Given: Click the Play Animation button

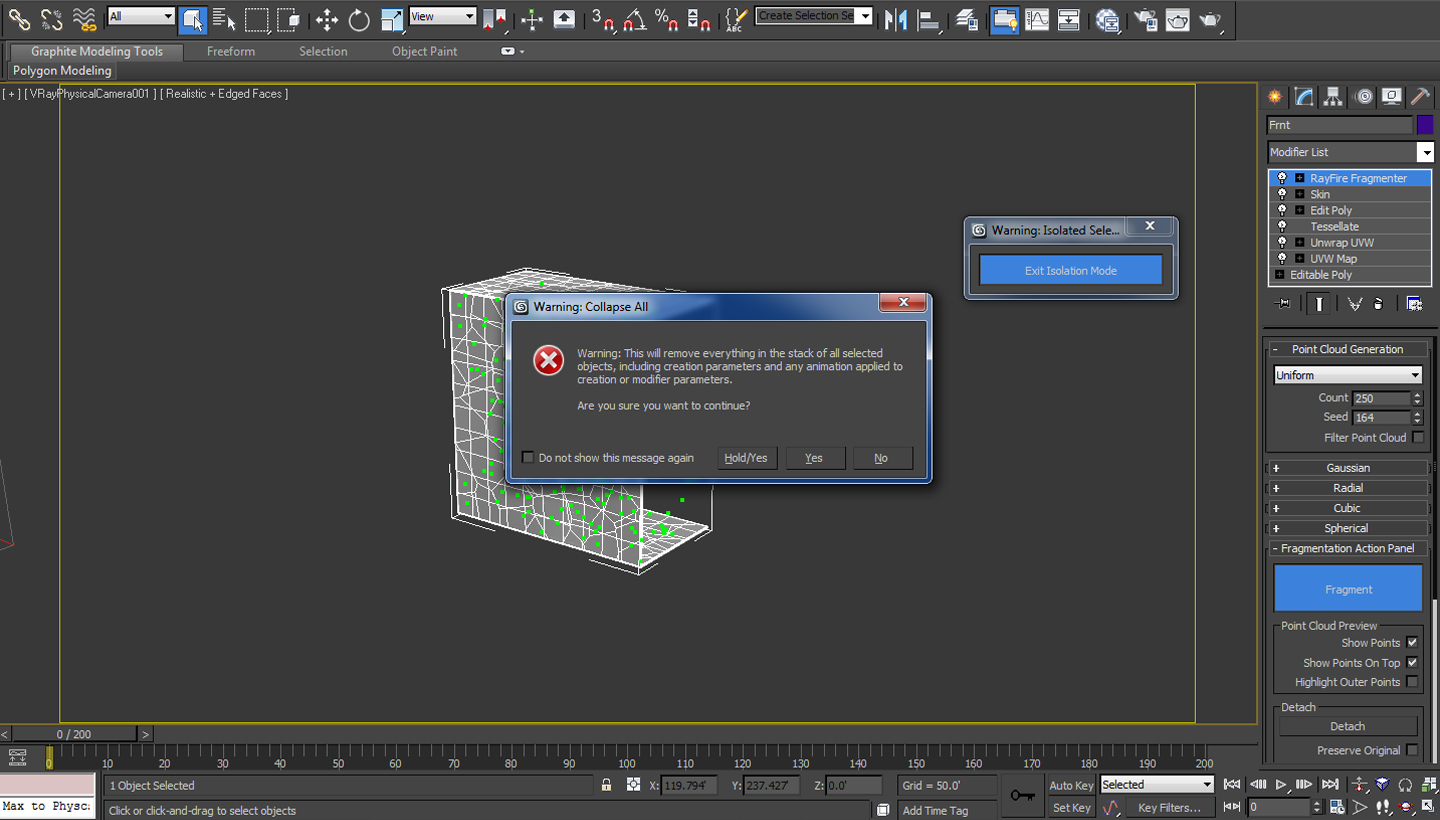Looking at the screenshot, I should pos(1281,785).
